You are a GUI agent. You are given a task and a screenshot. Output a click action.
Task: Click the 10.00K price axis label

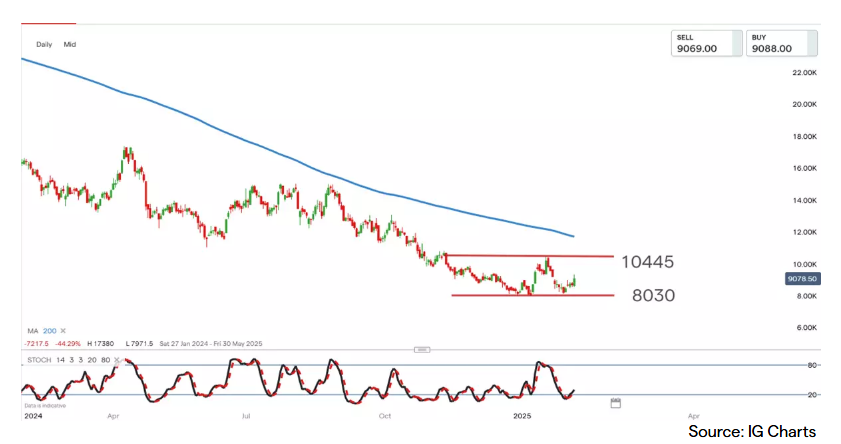point(805,264)
